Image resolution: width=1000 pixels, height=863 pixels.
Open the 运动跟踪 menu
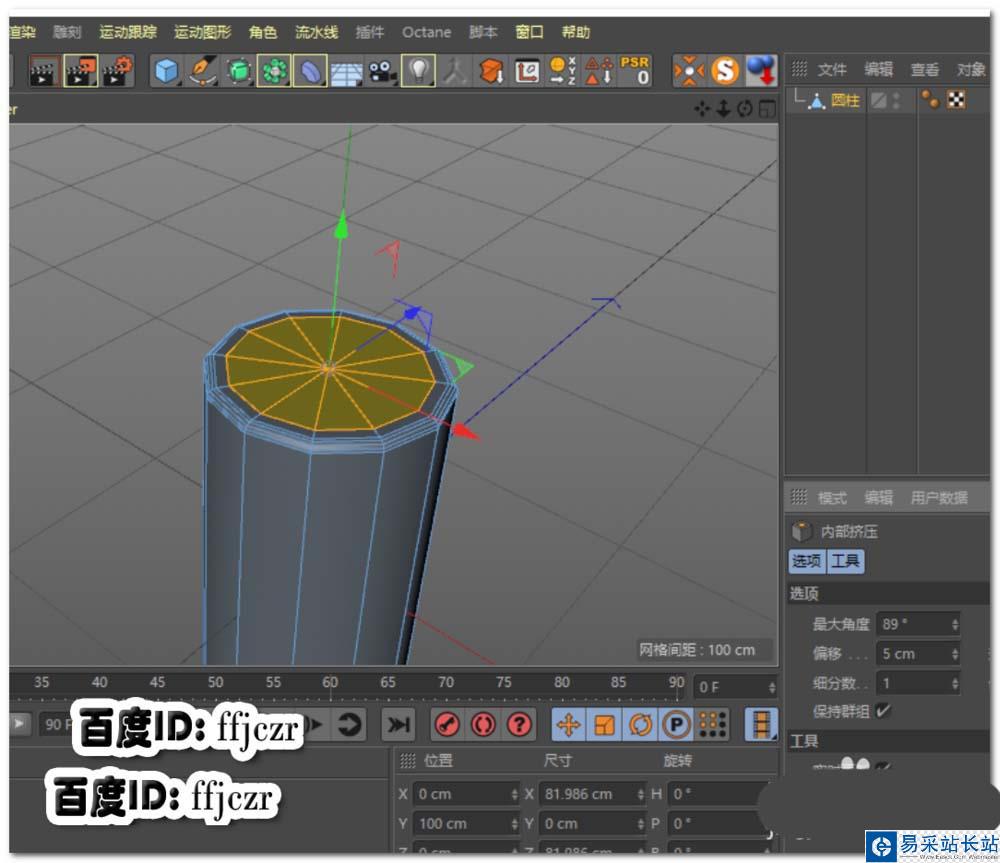(128, 32)
